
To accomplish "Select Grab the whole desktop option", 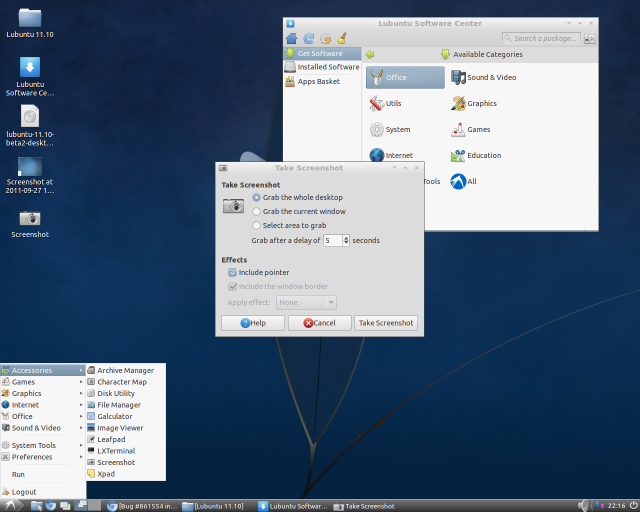I will click(x=298, y=198).
